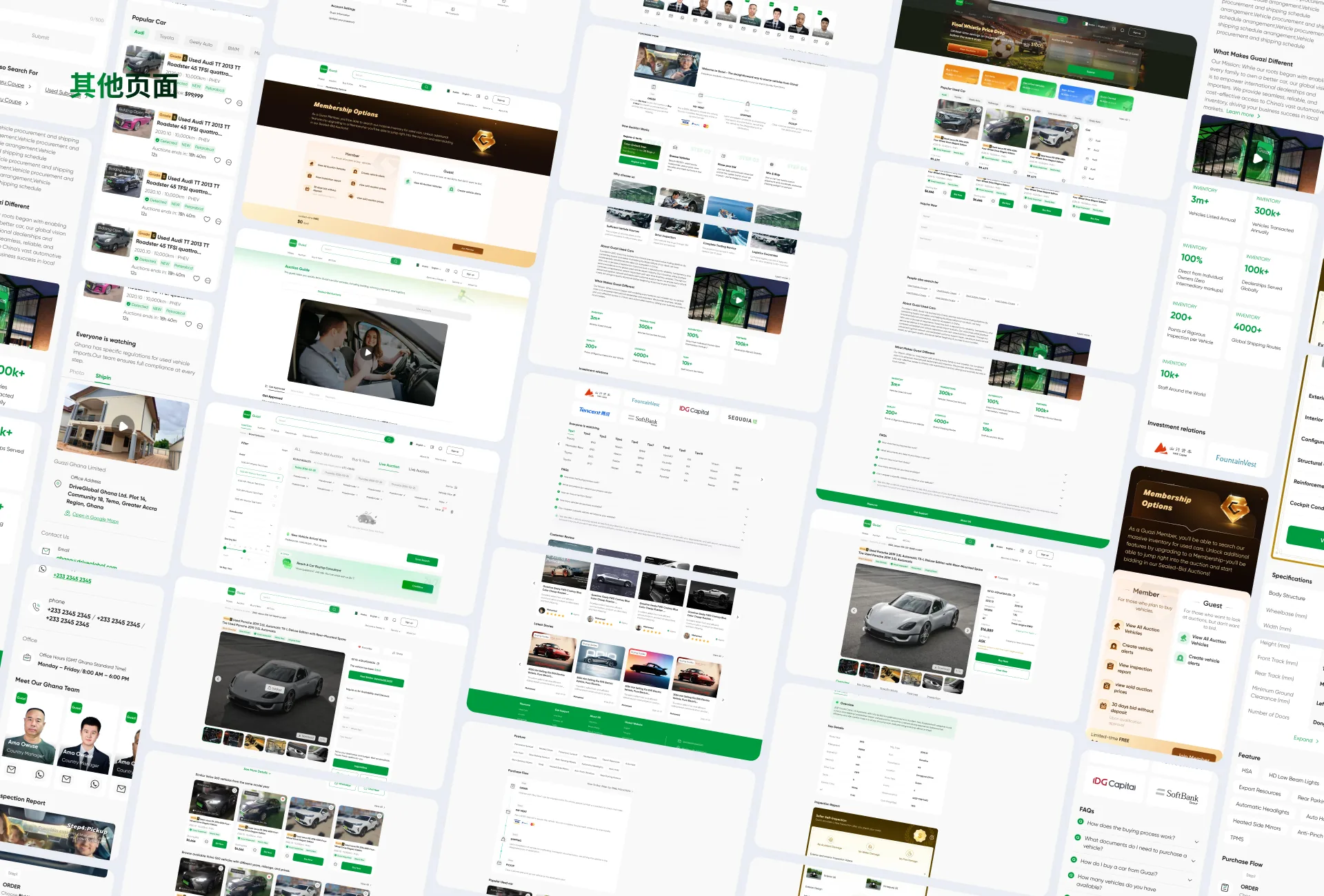Click the IDG Capital logo above FAQs
This screenshot has width=1324, height=896.
(x=1114, y=783)
